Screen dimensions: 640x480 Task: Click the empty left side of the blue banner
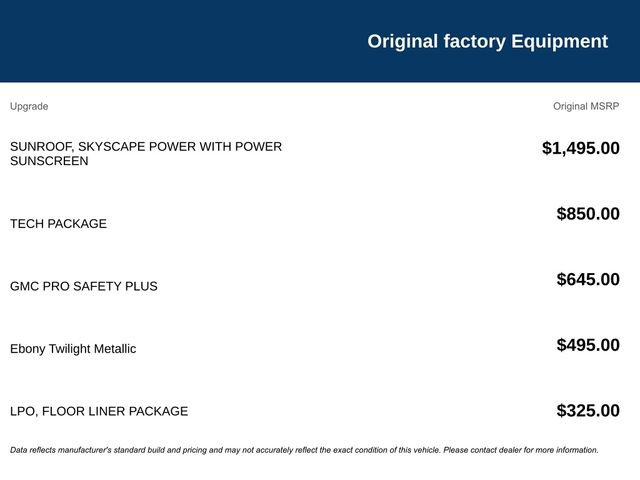click(x=150, y=41)
